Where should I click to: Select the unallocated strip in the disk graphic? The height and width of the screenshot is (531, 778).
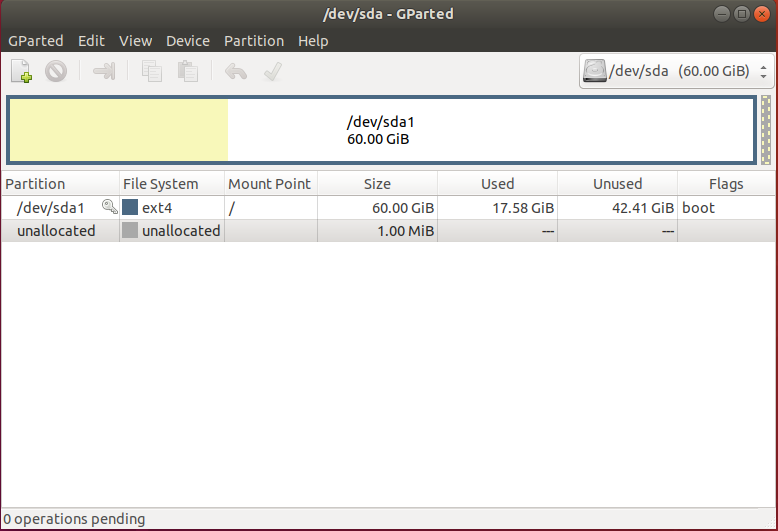tap(766, 130)
